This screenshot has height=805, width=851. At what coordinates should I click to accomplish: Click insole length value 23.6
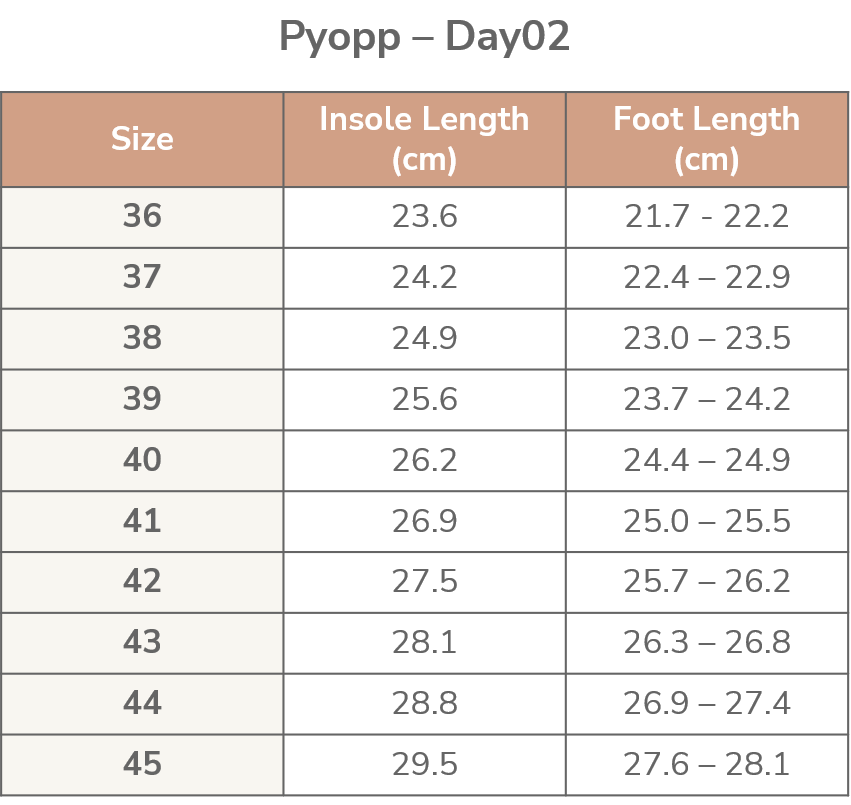[x=424, y=216]
